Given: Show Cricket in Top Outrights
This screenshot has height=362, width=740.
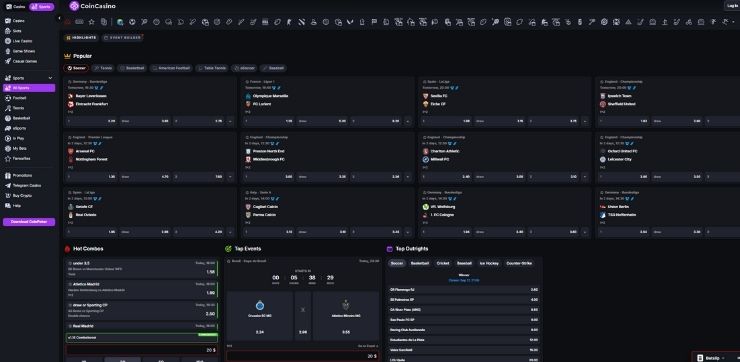Looking at the screenshot, I should (x=443, y=263).
